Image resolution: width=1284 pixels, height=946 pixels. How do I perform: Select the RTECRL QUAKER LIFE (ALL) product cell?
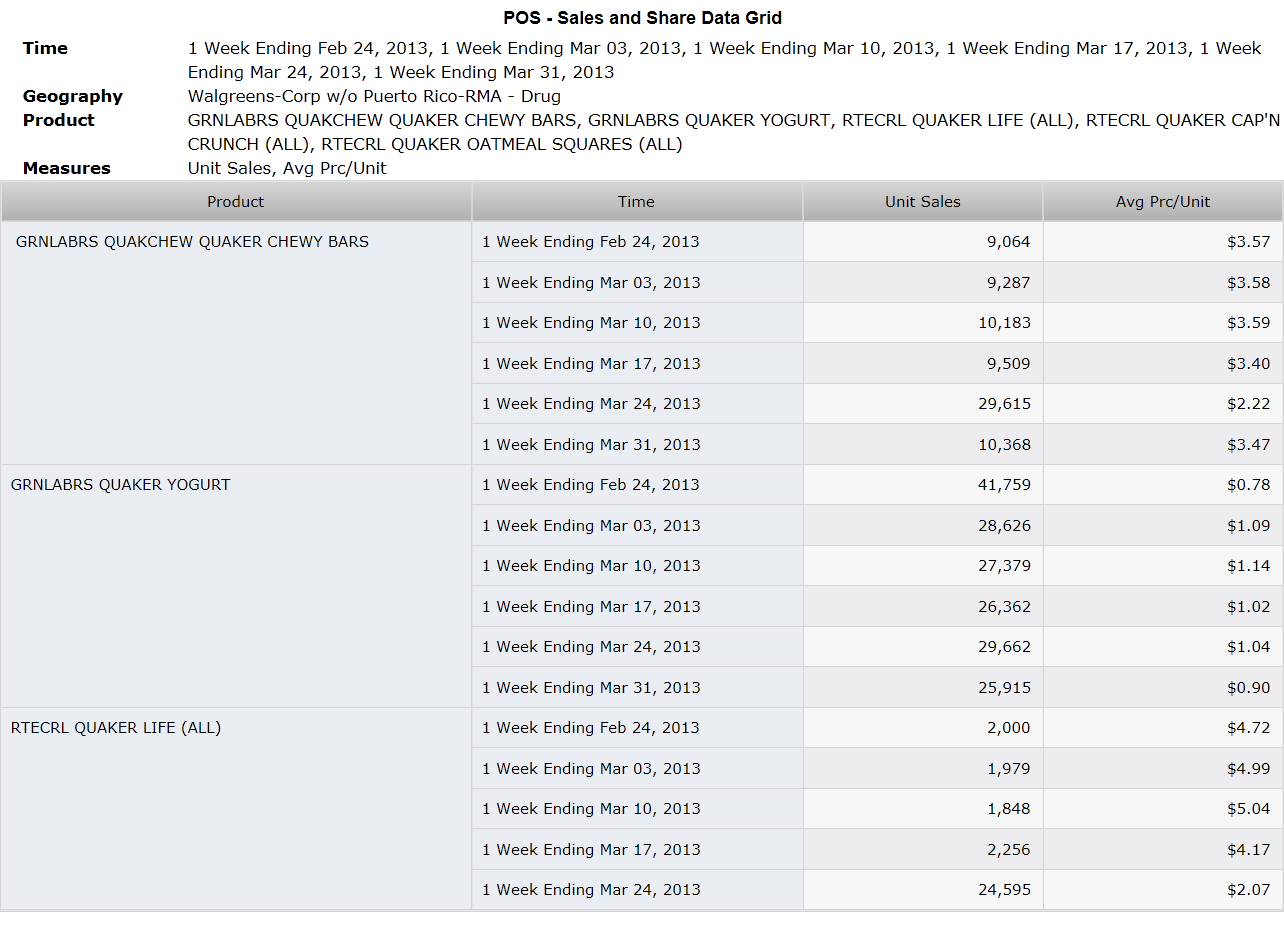[236, 809]
